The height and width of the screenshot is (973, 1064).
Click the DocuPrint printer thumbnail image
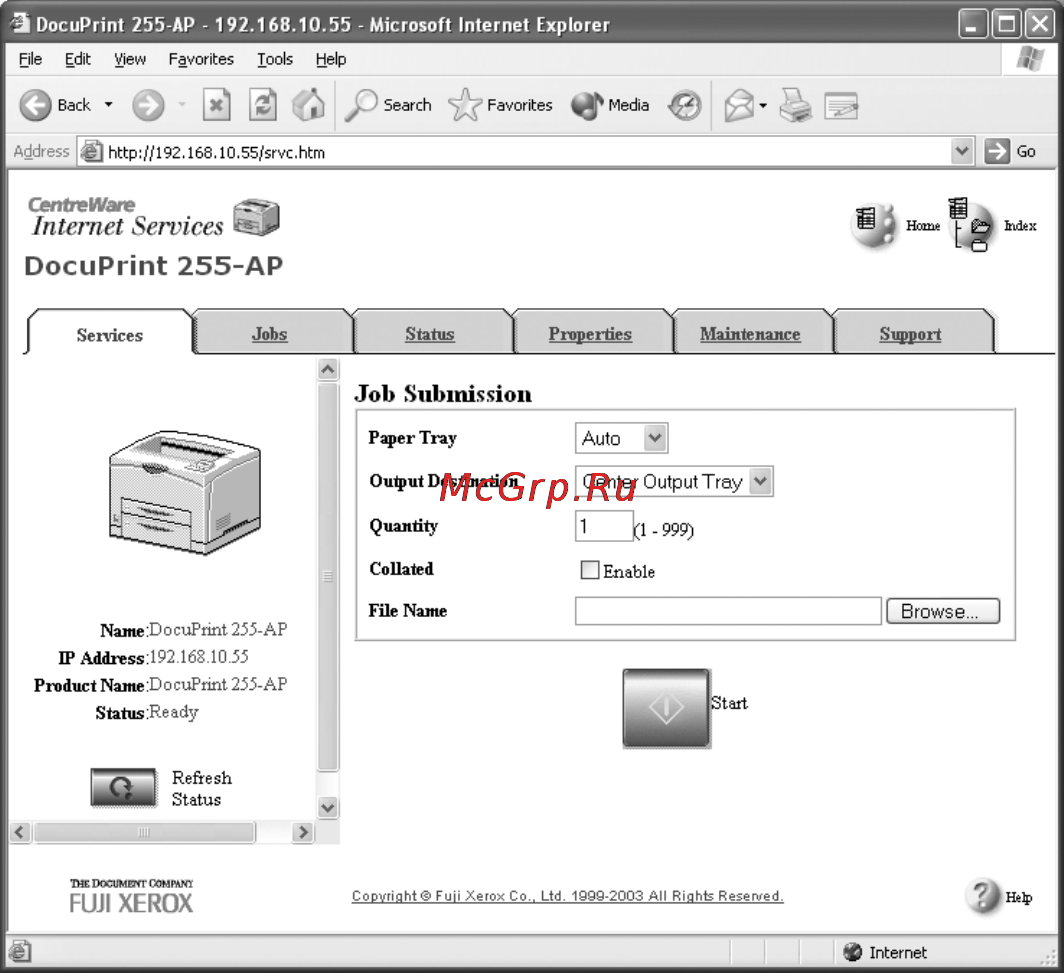185,492
